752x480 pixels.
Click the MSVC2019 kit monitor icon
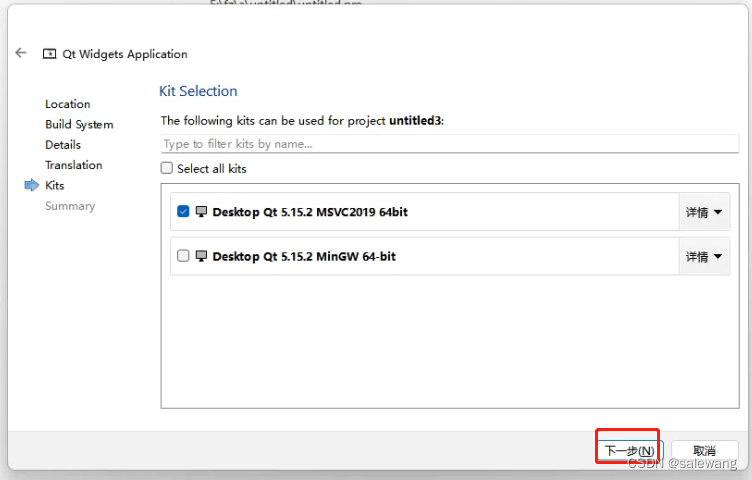201,211
